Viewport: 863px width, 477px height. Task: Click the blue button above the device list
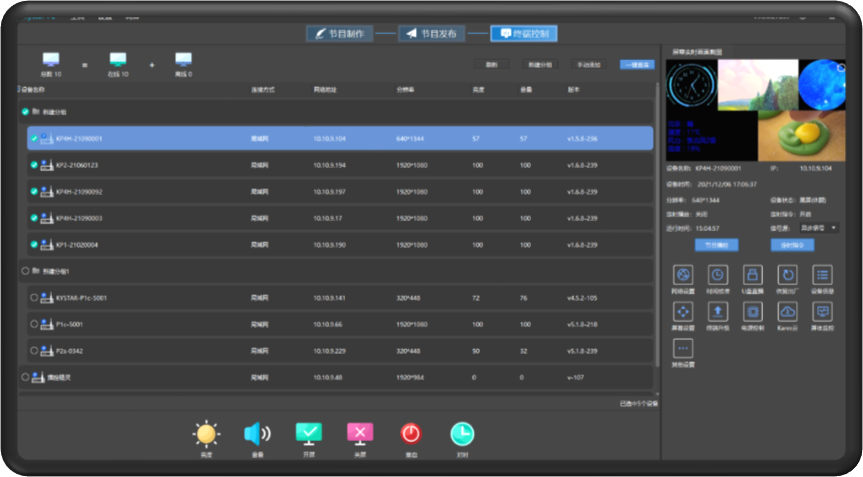tap(637, 64)
